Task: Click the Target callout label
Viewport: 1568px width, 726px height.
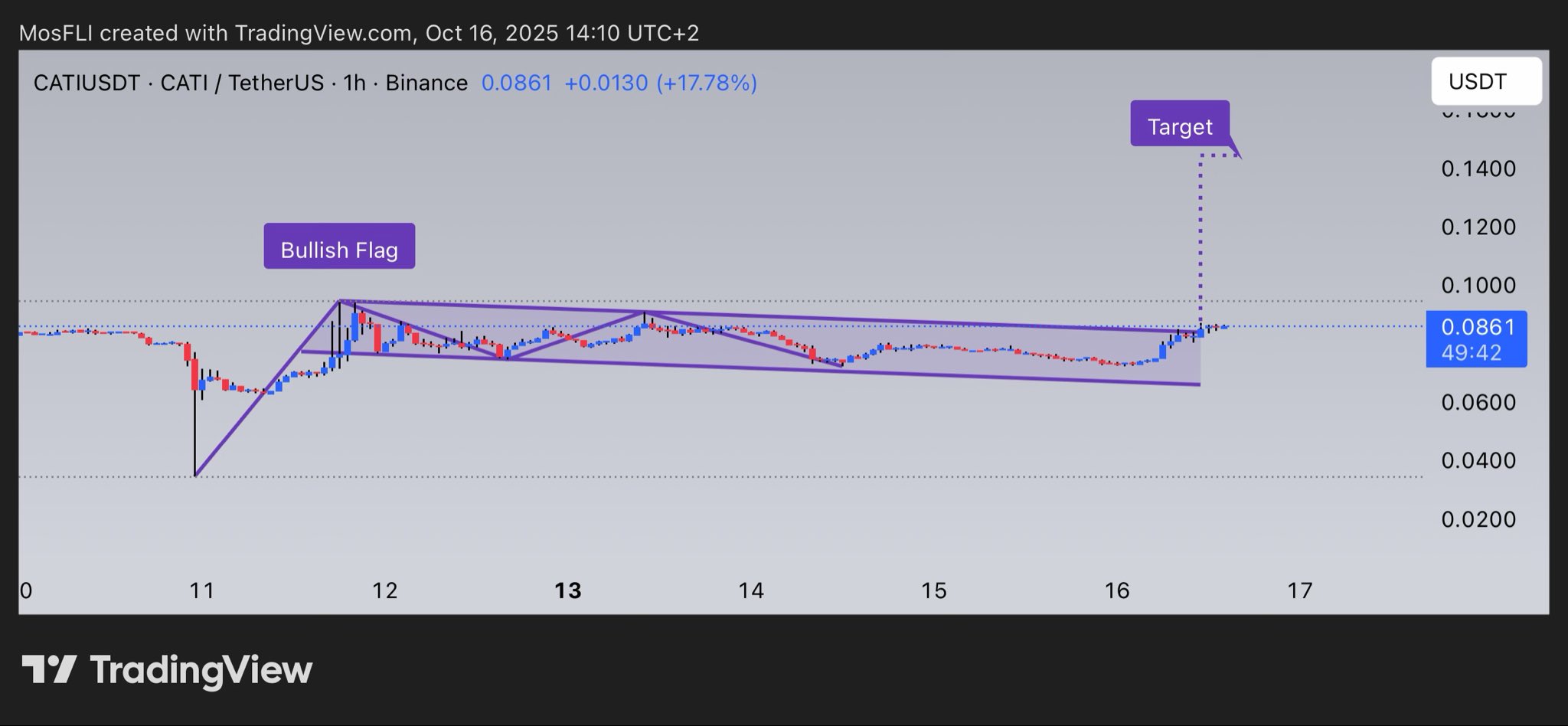Action: coord(1179,124)
